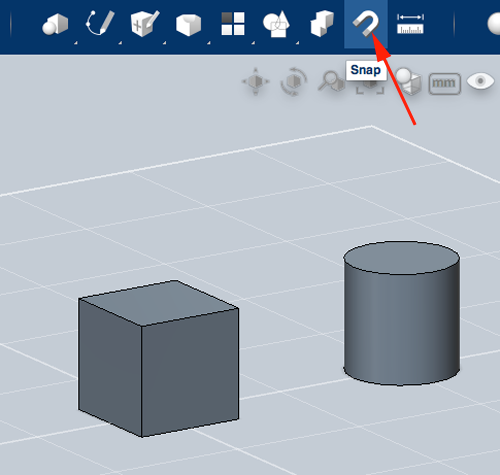This screenshot has height=475, width=500.
Task: Choose the Combine stepped-block icon
Action: 322,23
